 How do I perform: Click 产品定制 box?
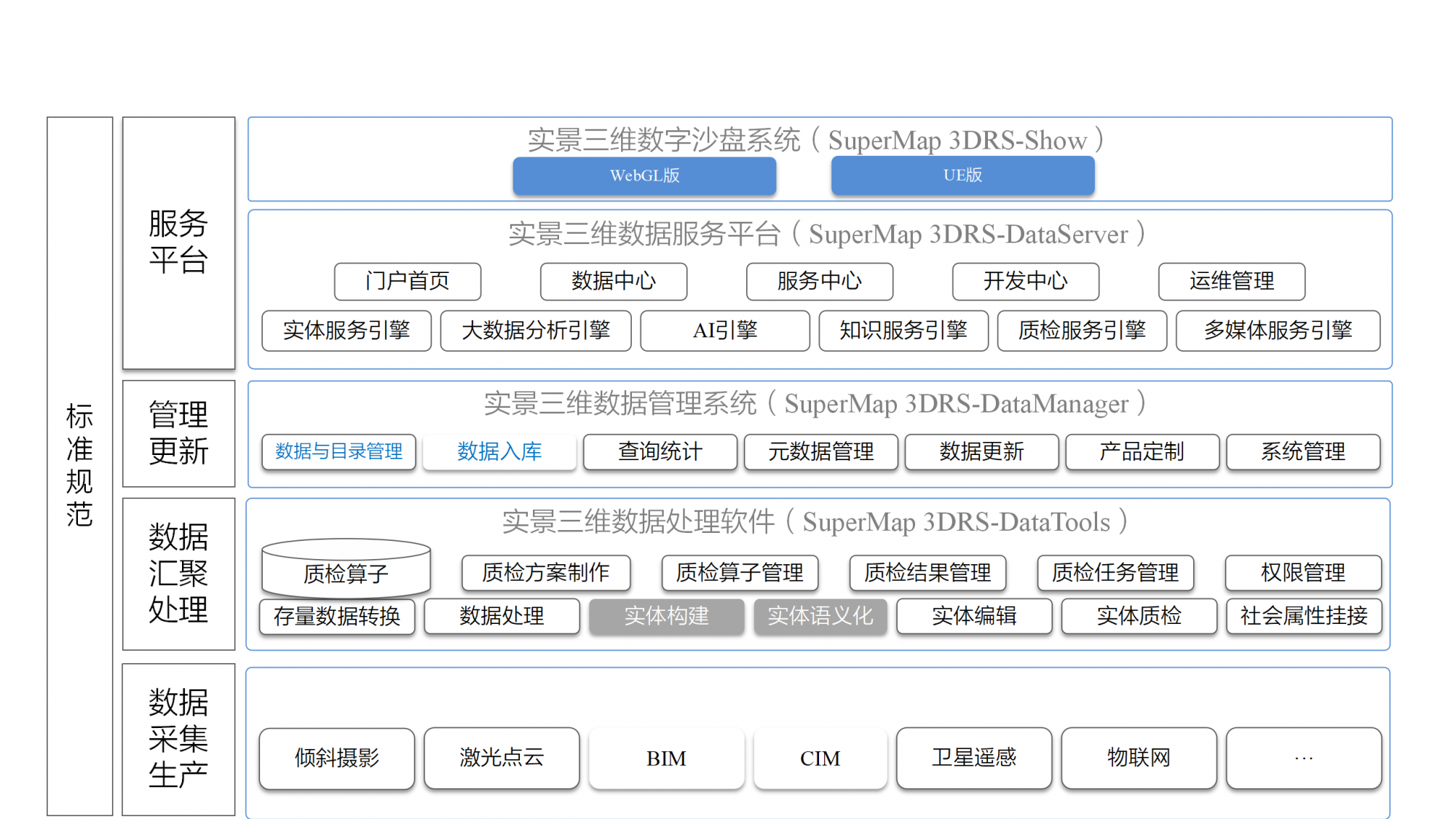(1142, 451)
